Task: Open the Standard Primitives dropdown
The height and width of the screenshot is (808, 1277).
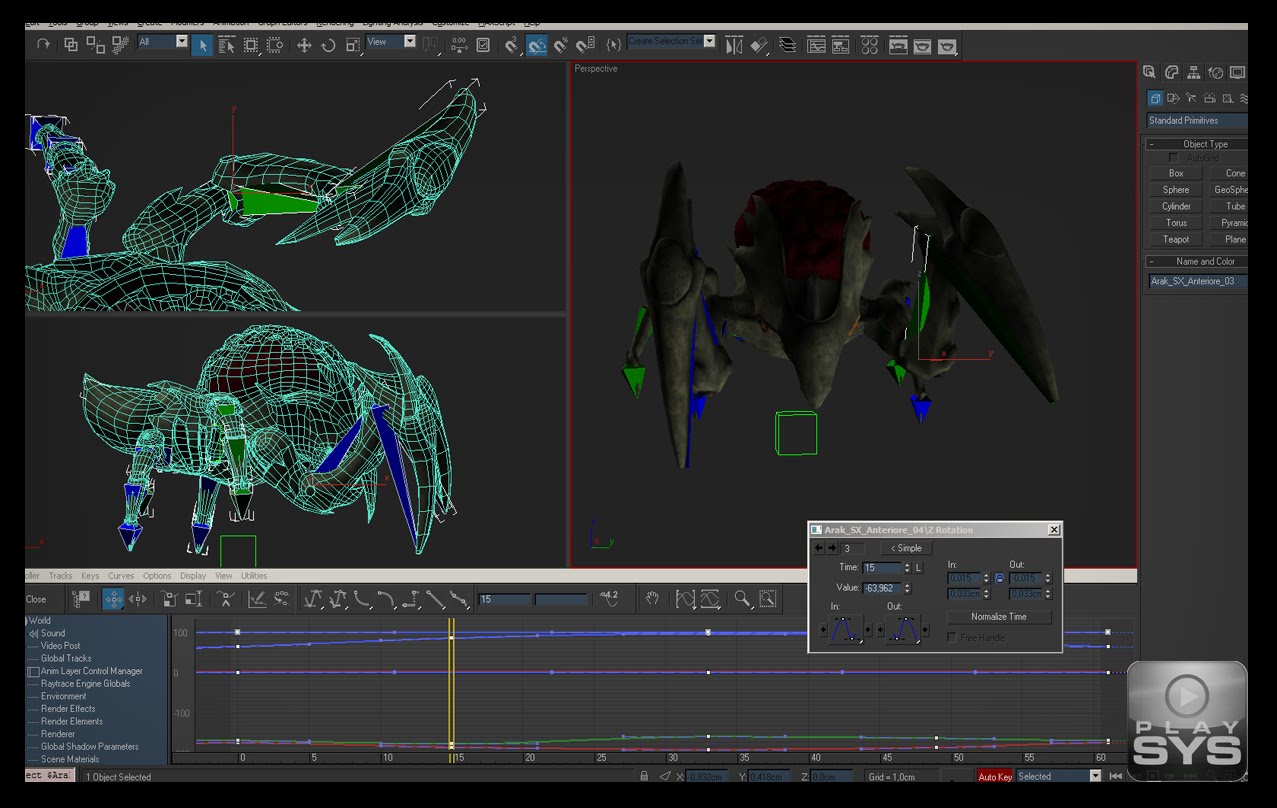Action: (x=1197, y=120)
